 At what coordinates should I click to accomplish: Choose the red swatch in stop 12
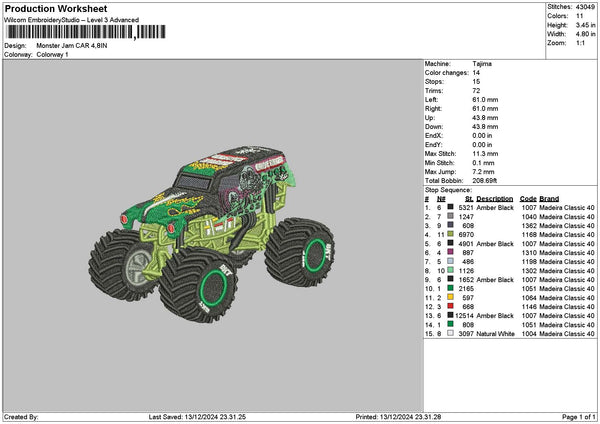(x=450, y=306)
